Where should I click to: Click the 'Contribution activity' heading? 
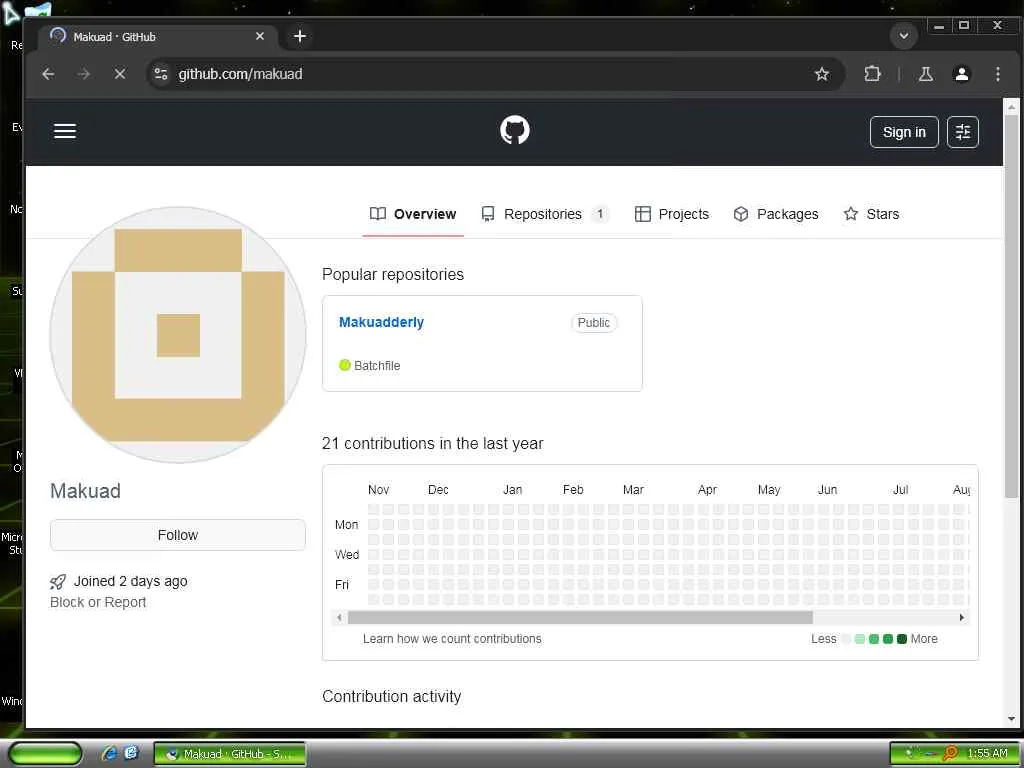[391, 696]
